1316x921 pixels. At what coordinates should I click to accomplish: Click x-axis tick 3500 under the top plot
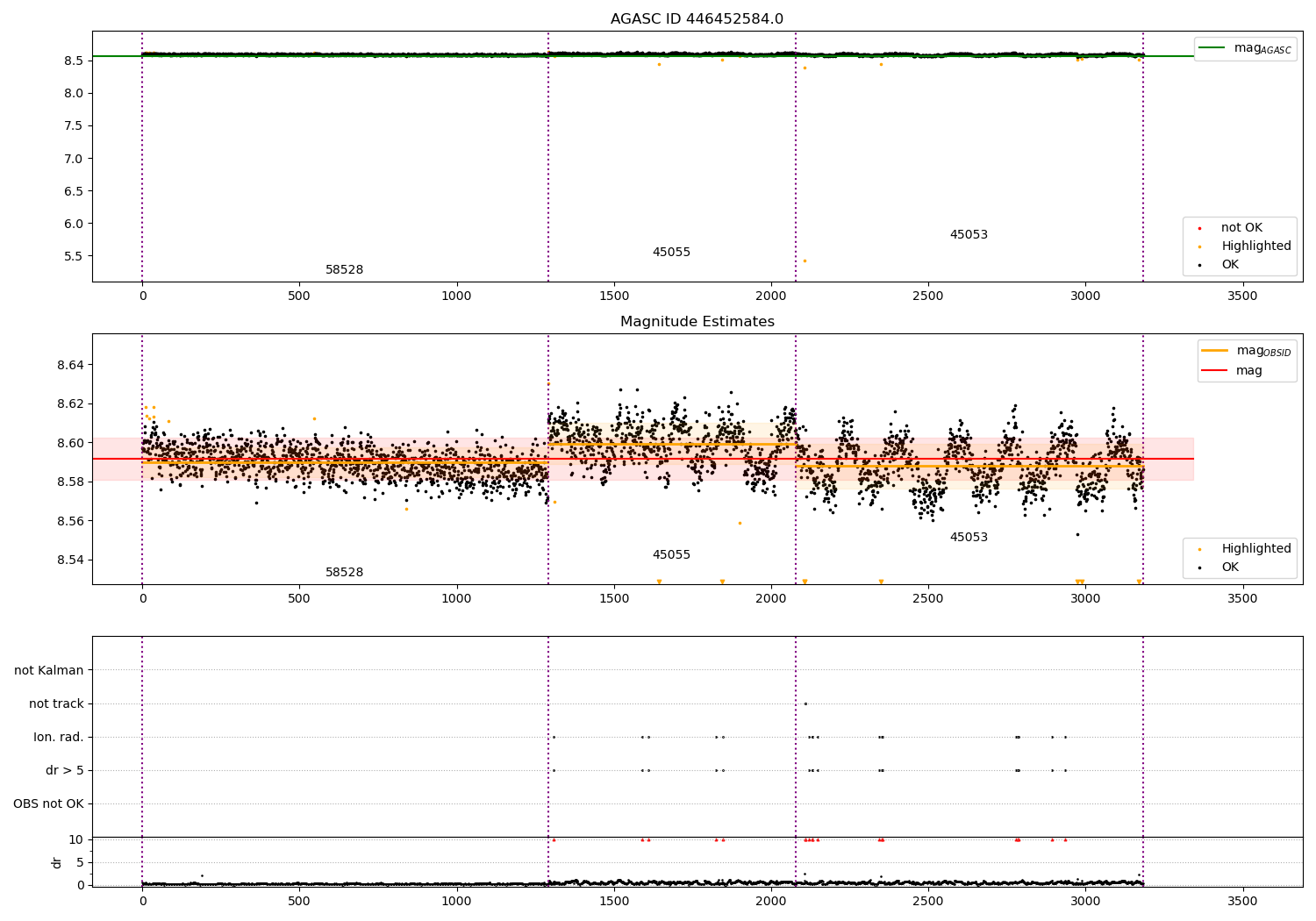click(x=1242, y=296)
